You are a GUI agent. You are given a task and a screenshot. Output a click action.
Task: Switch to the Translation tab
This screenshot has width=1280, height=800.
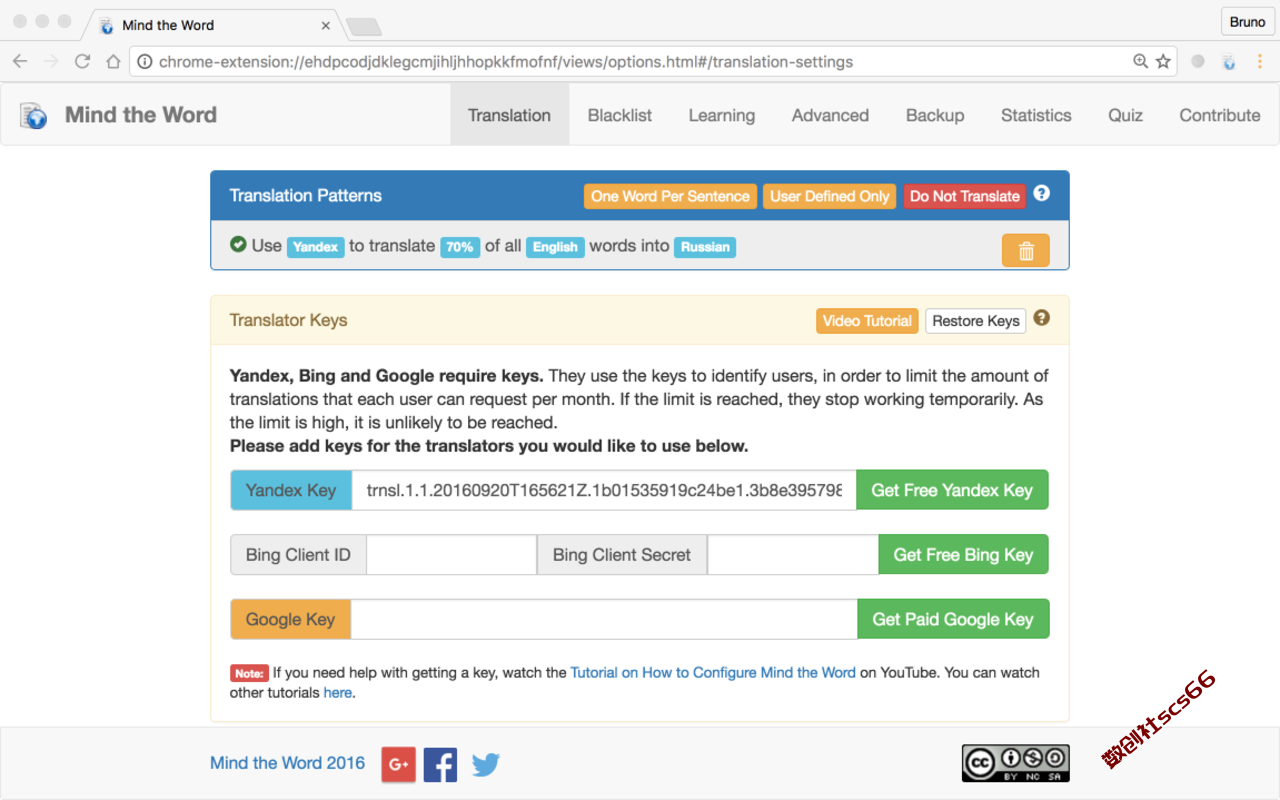coord(509,115)
